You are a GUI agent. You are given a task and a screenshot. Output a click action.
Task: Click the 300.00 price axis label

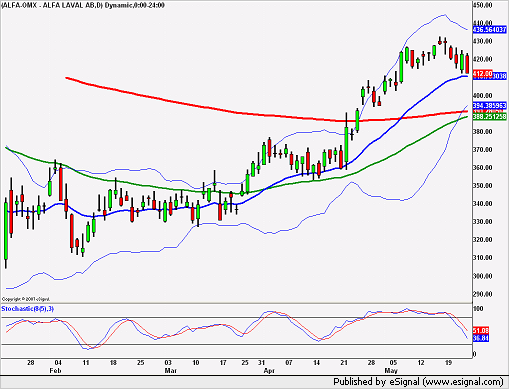coord(482,276)
